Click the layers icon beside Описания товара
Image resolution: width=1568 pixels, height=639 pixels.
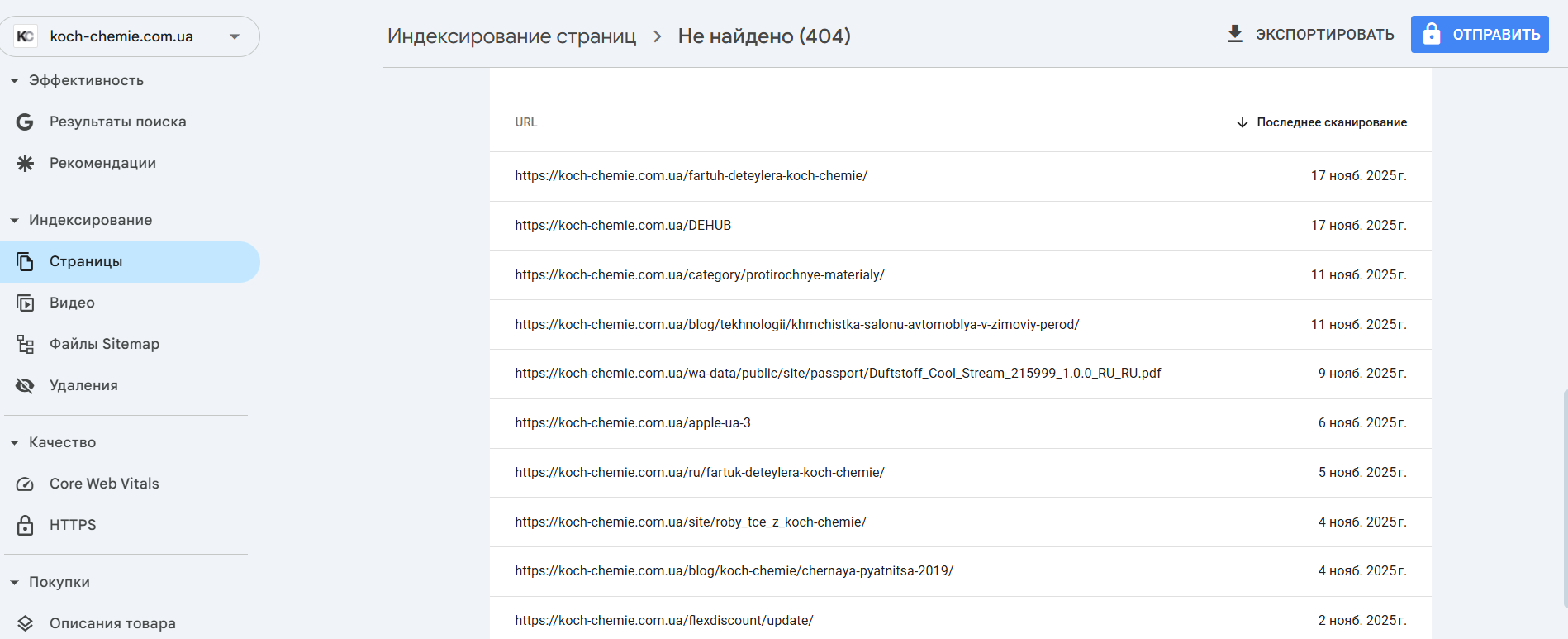[x=26, y=623]
